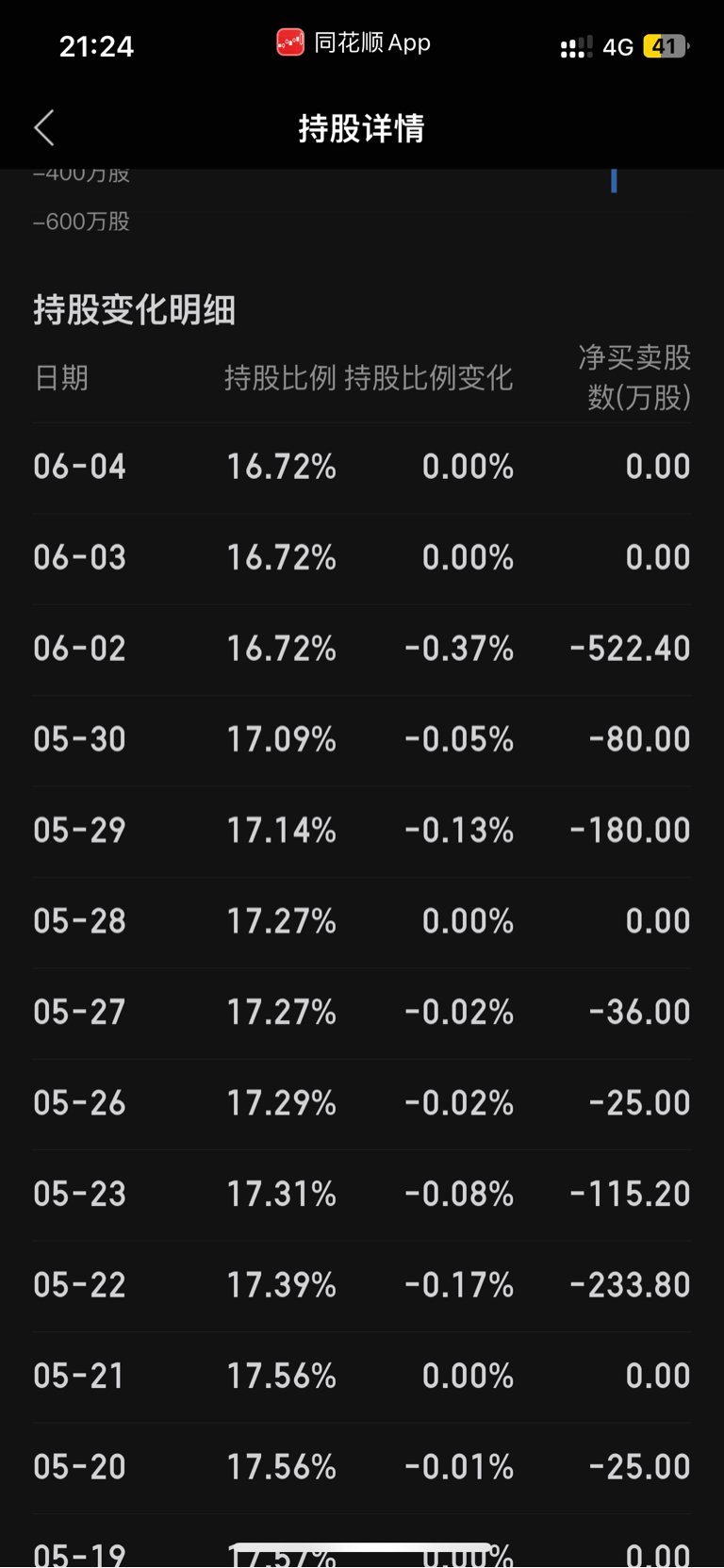Tap the 同花顺 App red logo icon
724x1568 pixels.
click(x=290, y=42)
